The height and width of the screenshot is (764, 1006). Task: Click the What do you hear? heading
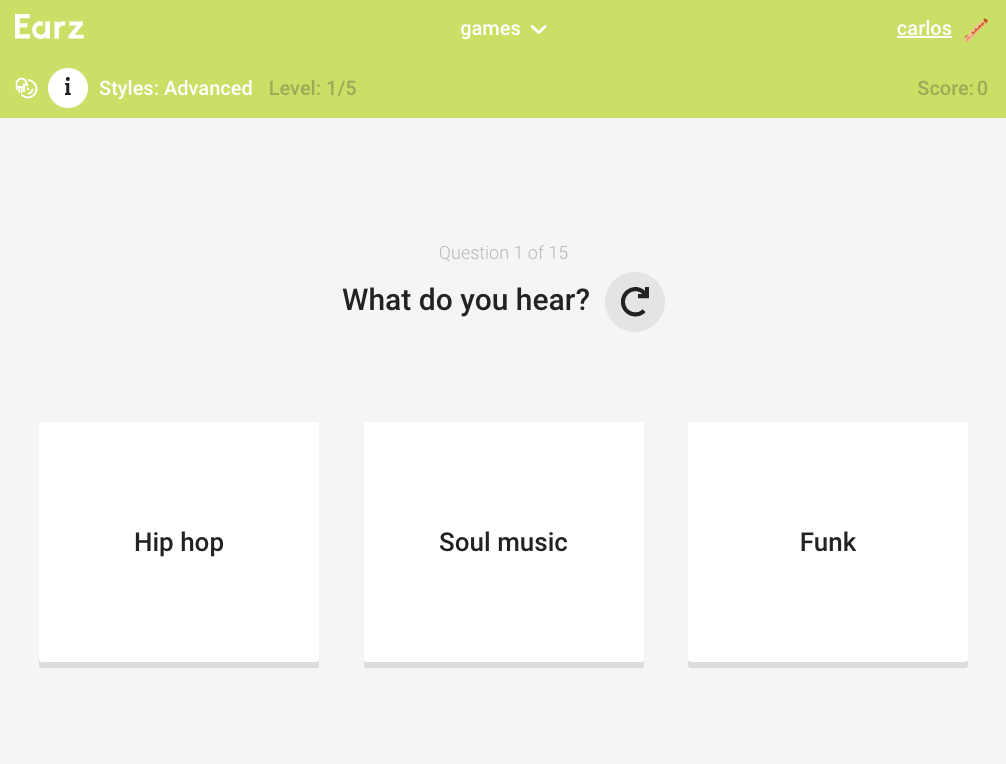(466, 299)
